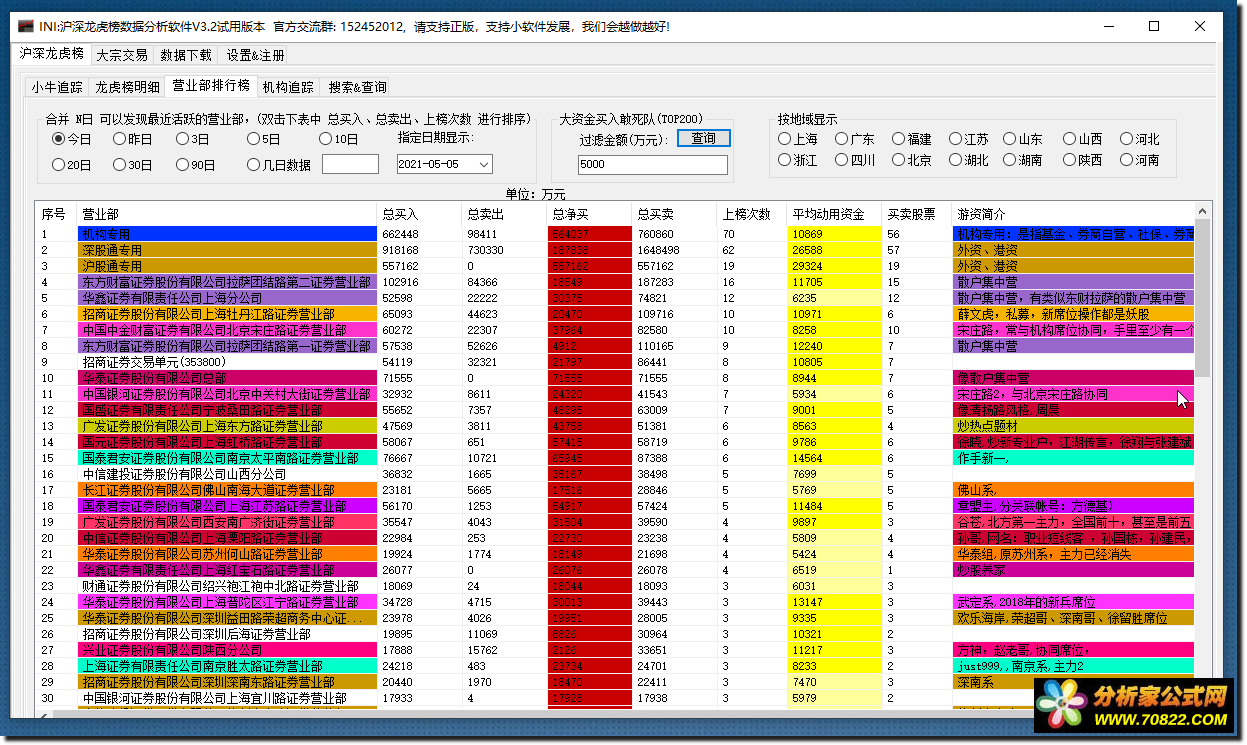This screenshot has height=745, width=1247.
Task: Choose the 北京 region radio button
Action: pyautogui.click(x=911, y=159)
